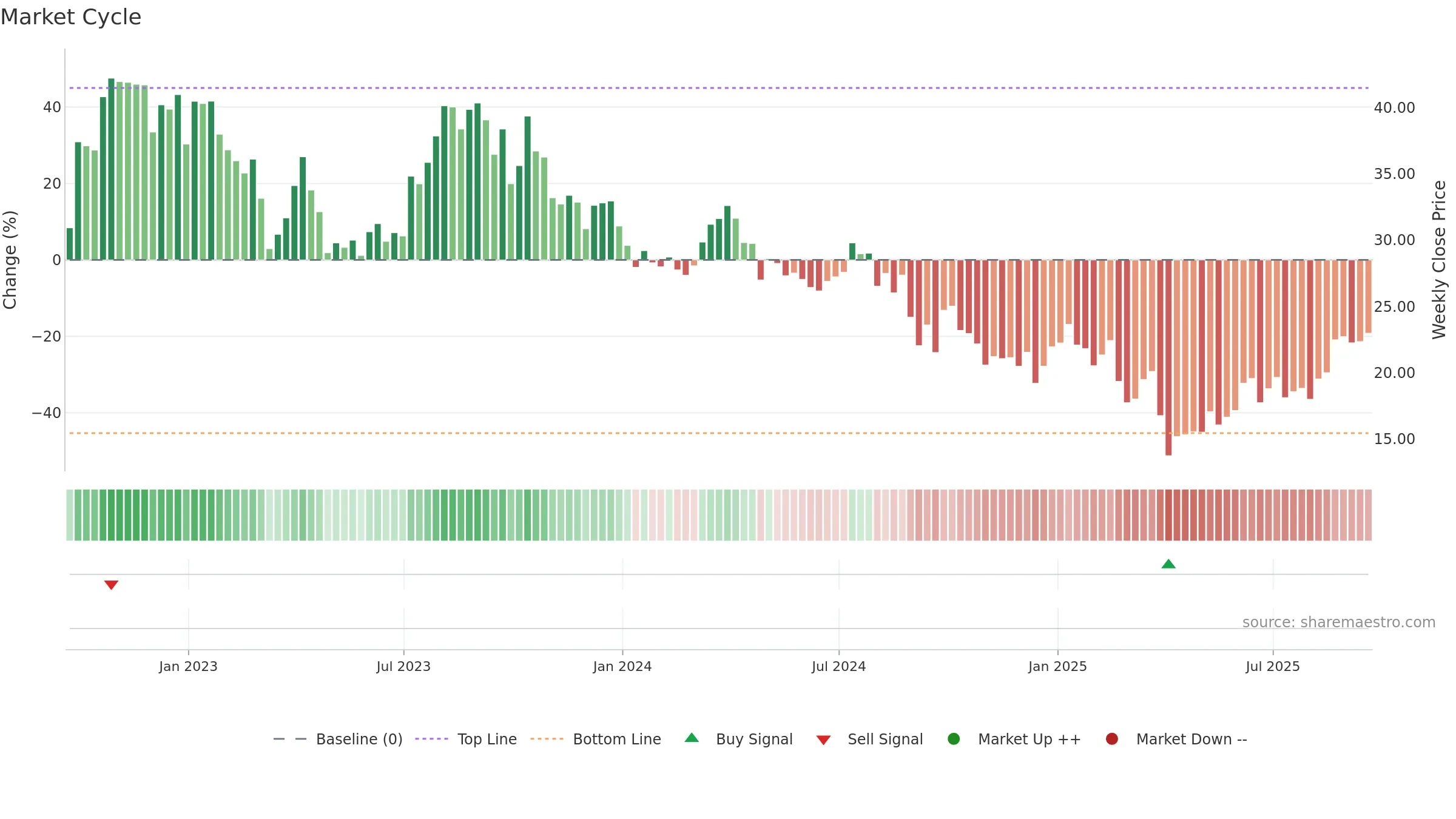
Task: Click the green Buy Signal triangle marker
Action: pos(1168,564)
